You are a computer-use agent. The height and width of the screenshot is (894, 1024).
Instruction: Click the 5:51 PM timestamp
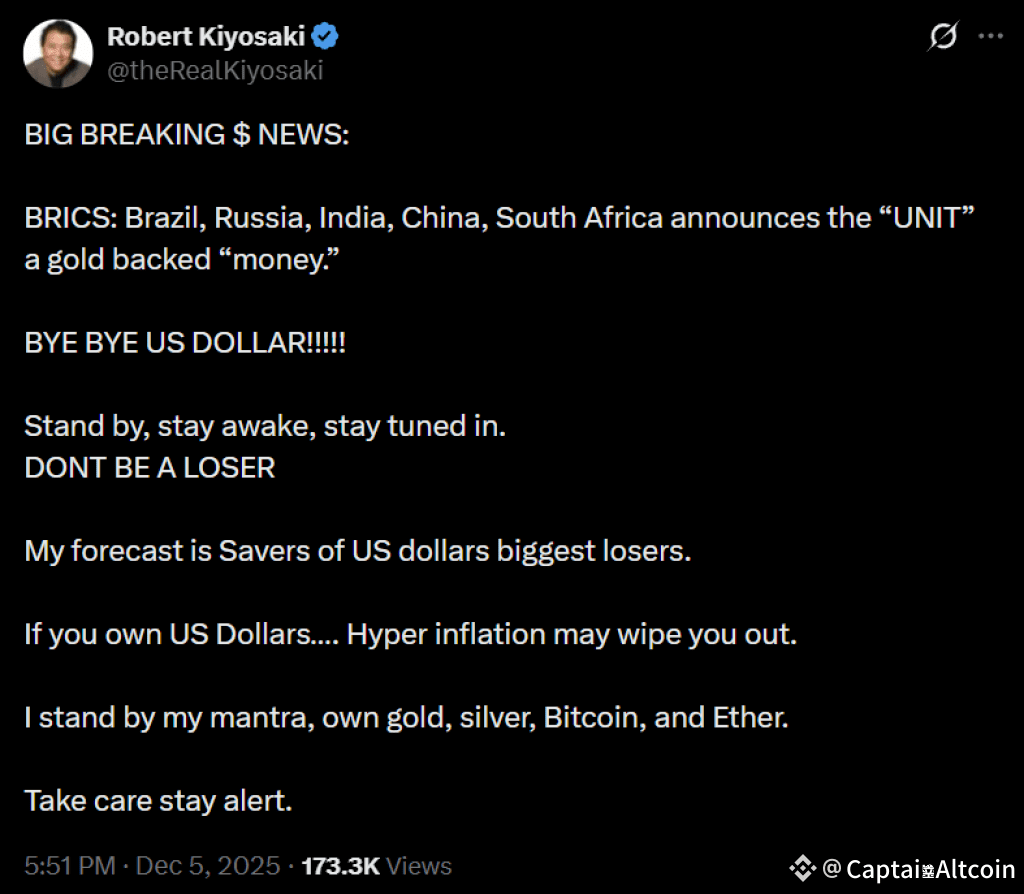point(68,865)
